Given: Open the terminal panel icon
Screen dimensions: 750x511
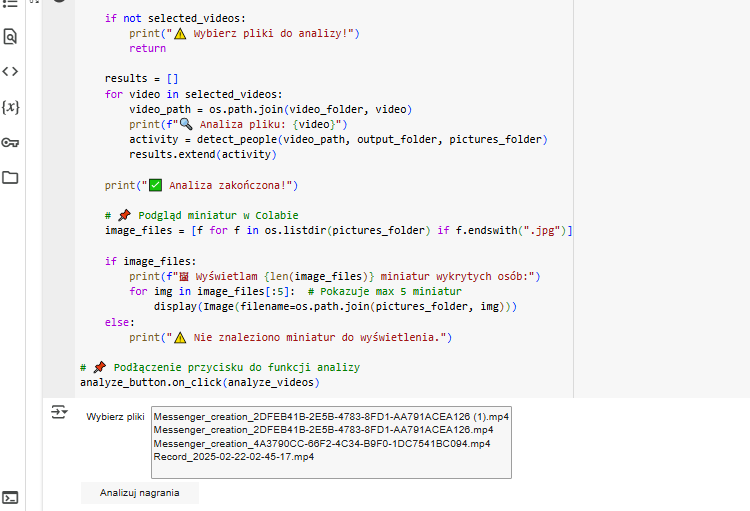Looking at the screenshot, I should click(10, 498).
